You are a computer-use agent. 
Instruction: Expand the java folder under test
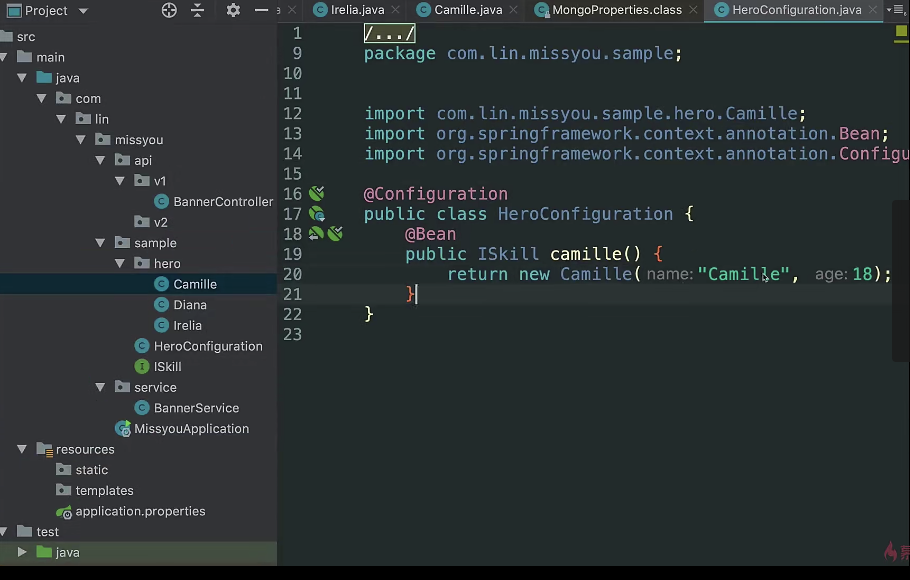[22, 552]
